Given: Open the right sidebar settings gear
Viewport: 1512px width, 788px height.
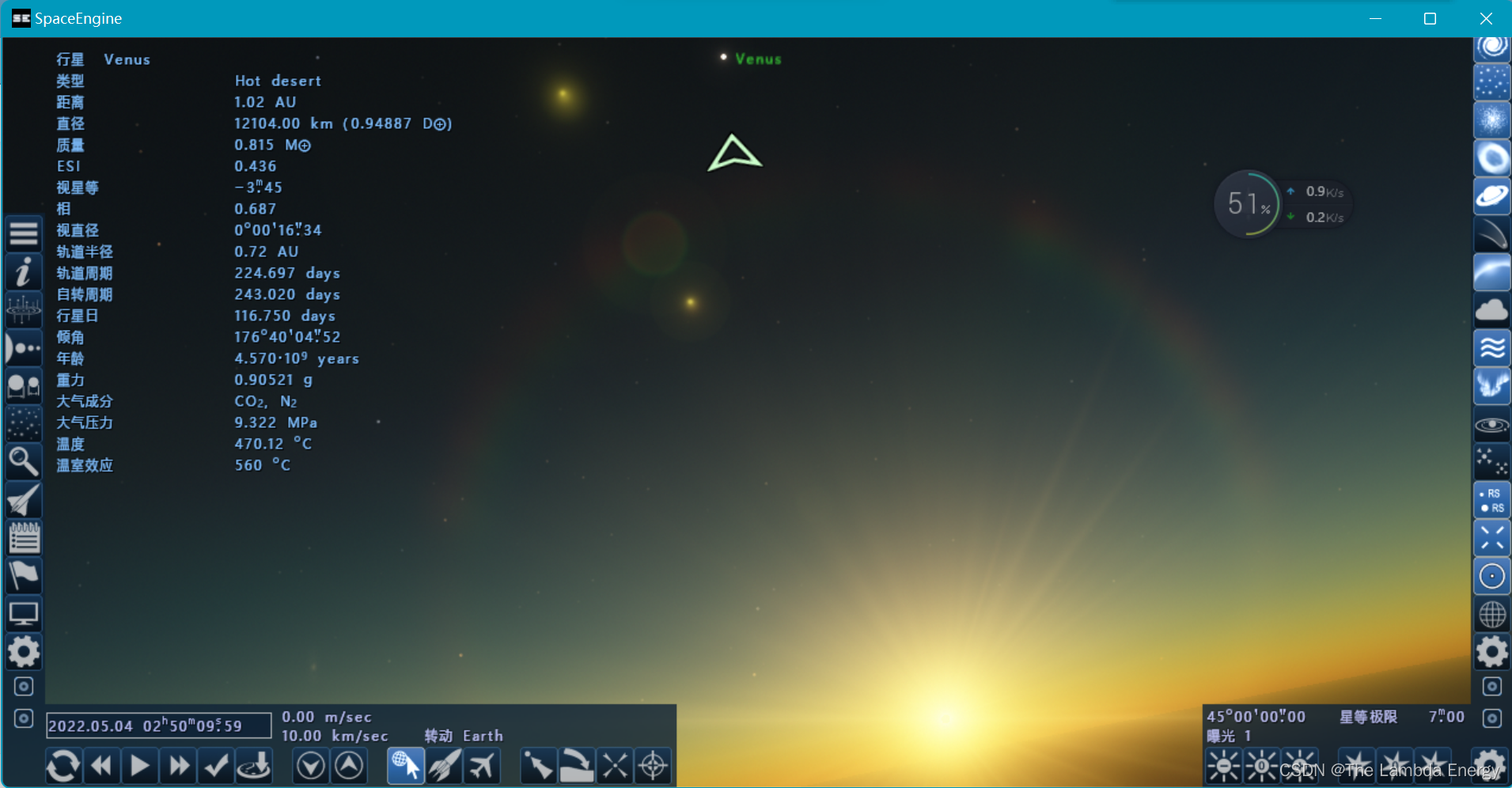Looking at the screenshot, I should point(1492,652).
